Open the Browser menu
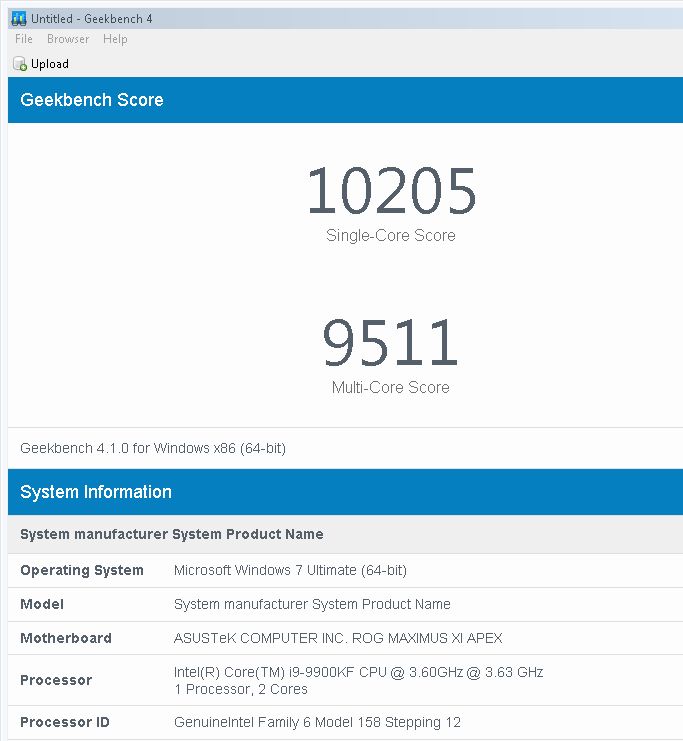 click(x=68, y=39)
